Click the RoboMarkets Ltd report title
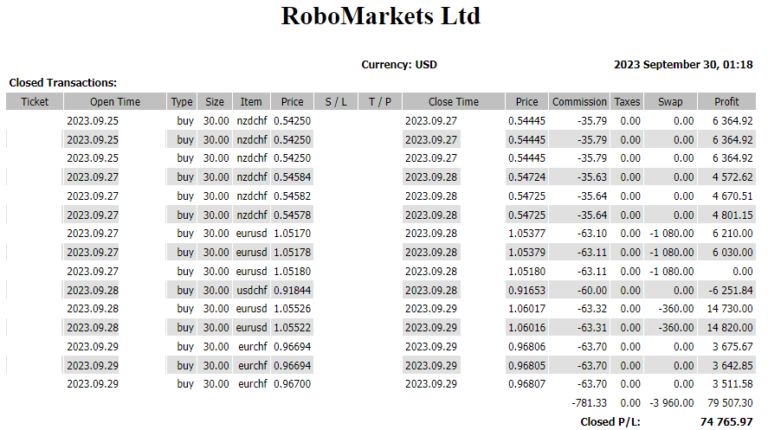Screen dimensions: 768x430 [x=381, y=16]
